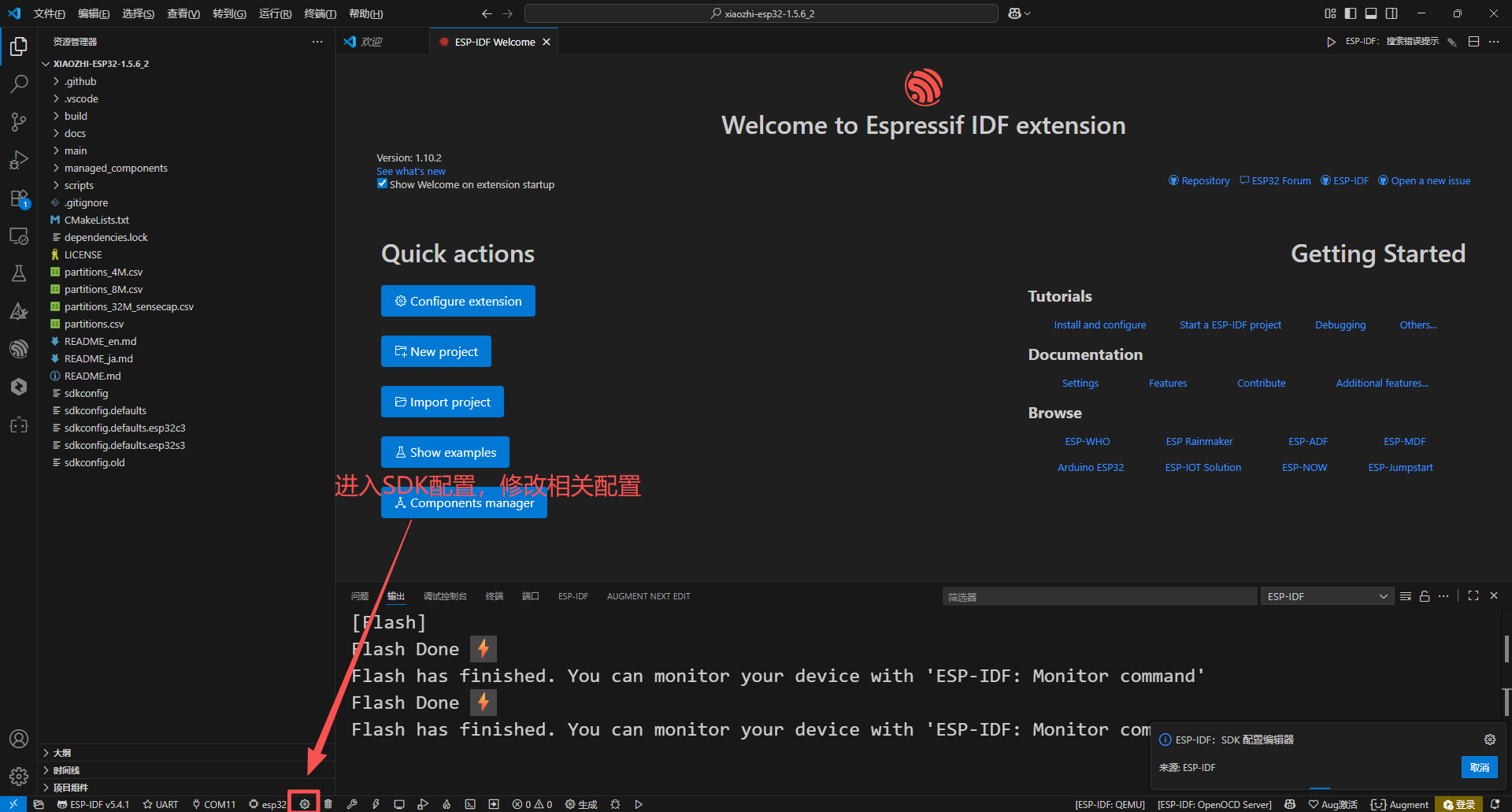Open the remote window indicator
Viewport: 1512px width, 812px height.
pyautogui.click(x=13, y=804)
